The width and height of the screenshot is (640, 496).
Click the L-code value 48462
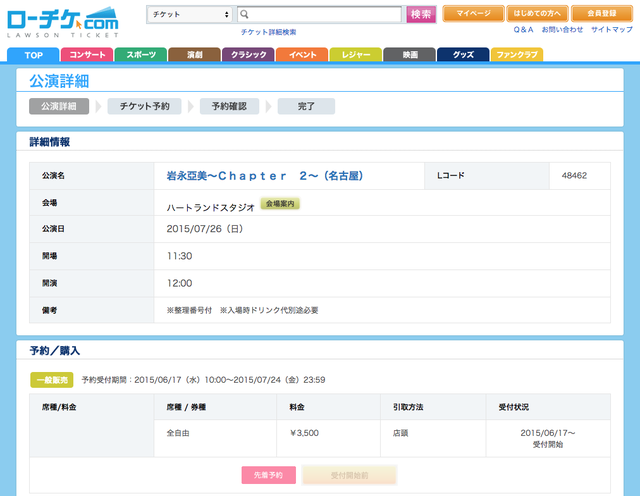click(x=574, y=176)
